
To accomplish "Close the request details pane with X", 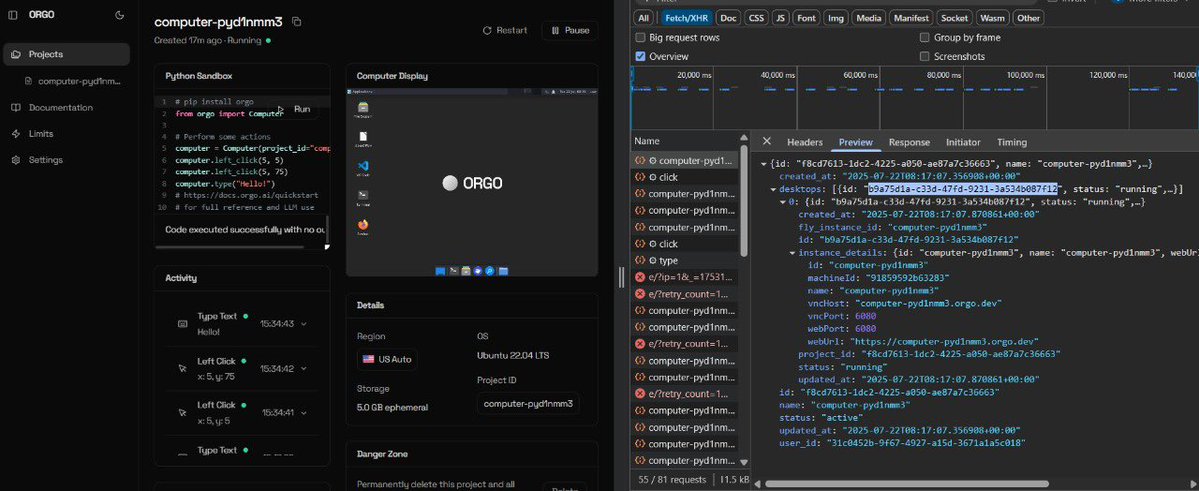I will click(767, 142).
